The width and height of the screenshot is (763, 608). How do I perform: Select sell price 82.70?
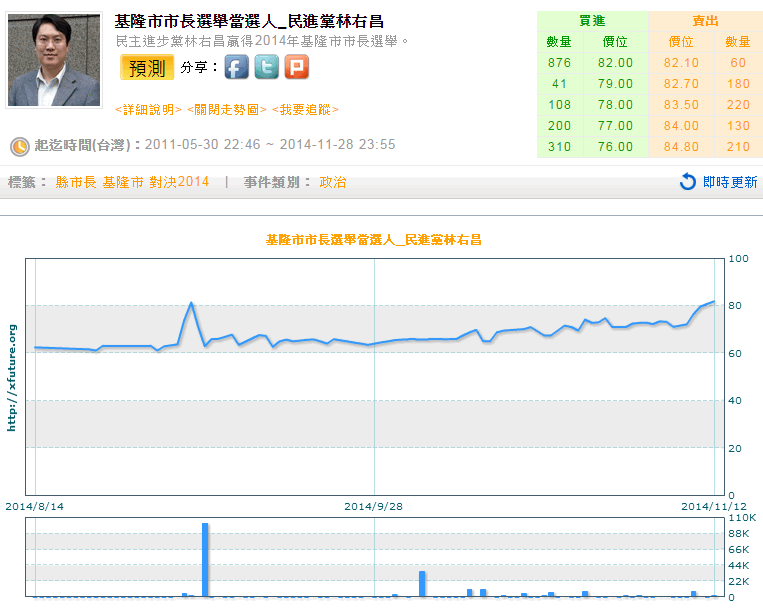tap(681, 84)
